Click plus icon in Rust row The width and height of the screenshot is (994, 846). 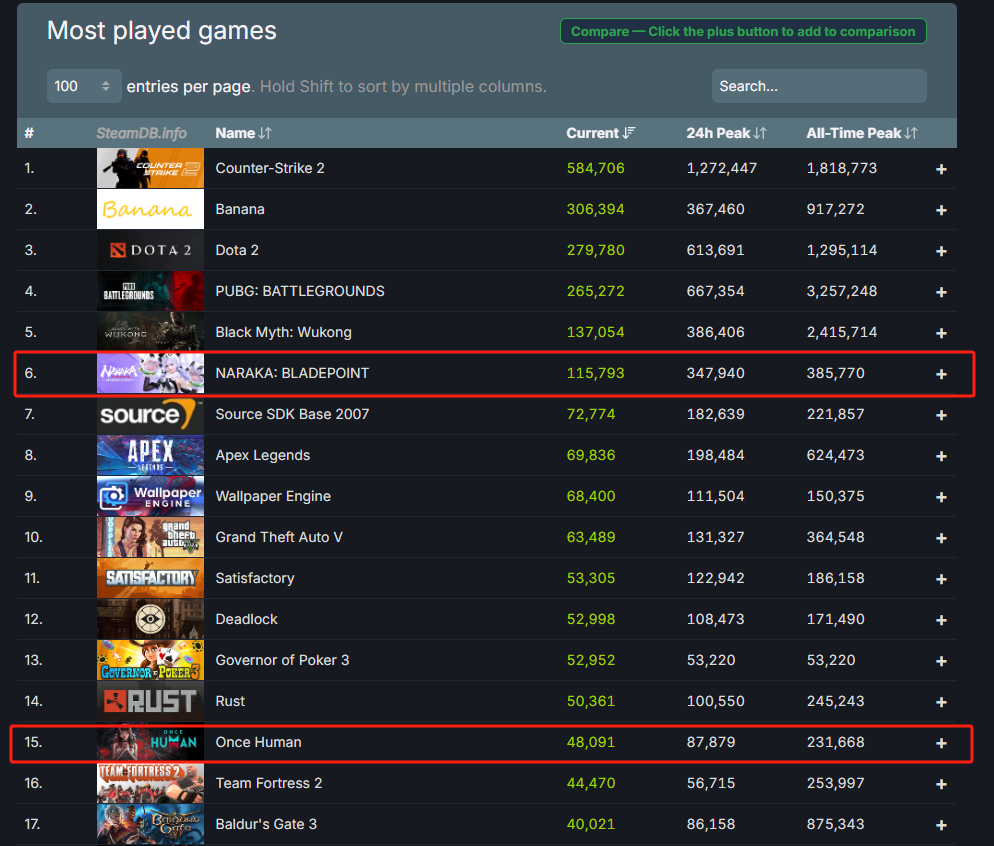[x=941, y=702]
